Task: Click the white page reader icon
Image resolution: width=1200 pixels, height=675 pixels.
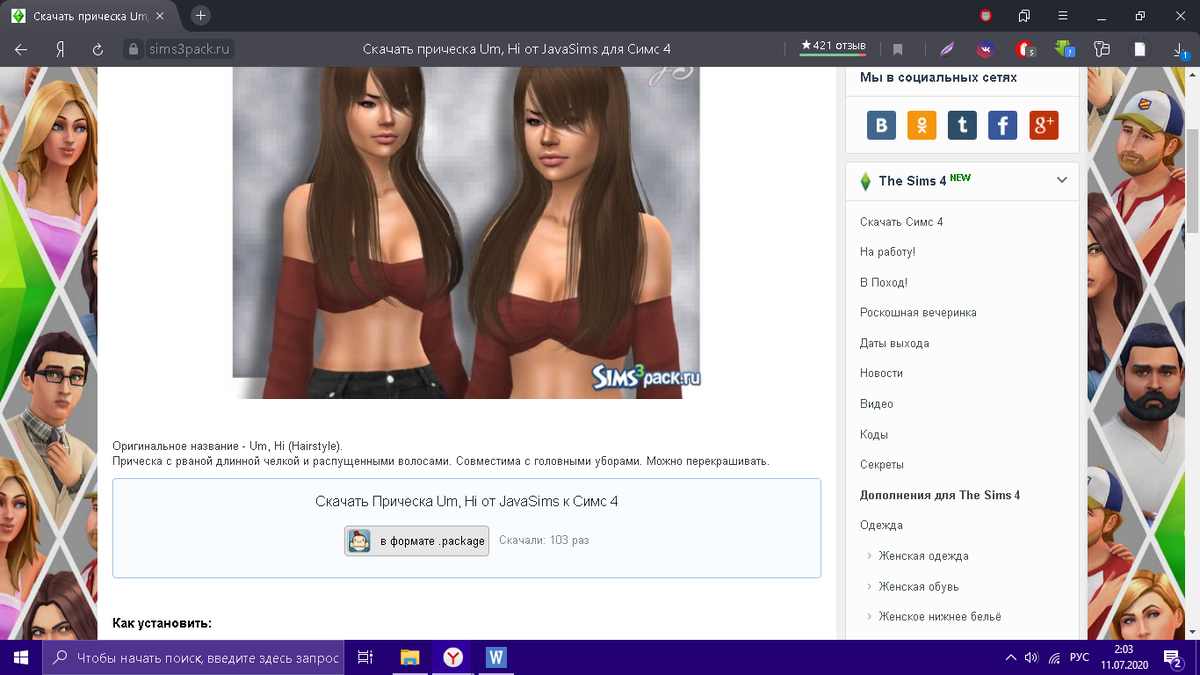Action: [x=1139, y=49]
